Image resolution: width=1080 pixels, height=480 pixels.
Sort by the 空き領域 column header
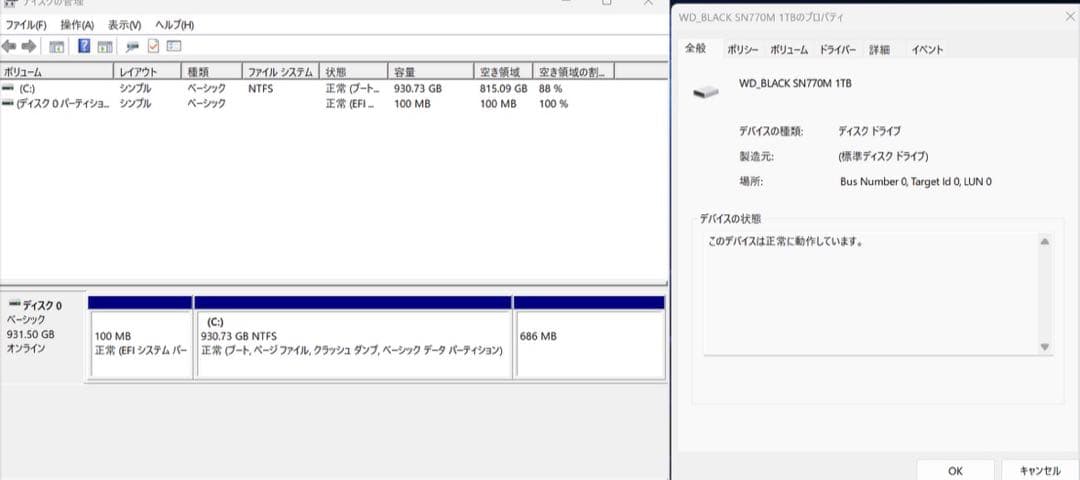(x=503, y=72)
